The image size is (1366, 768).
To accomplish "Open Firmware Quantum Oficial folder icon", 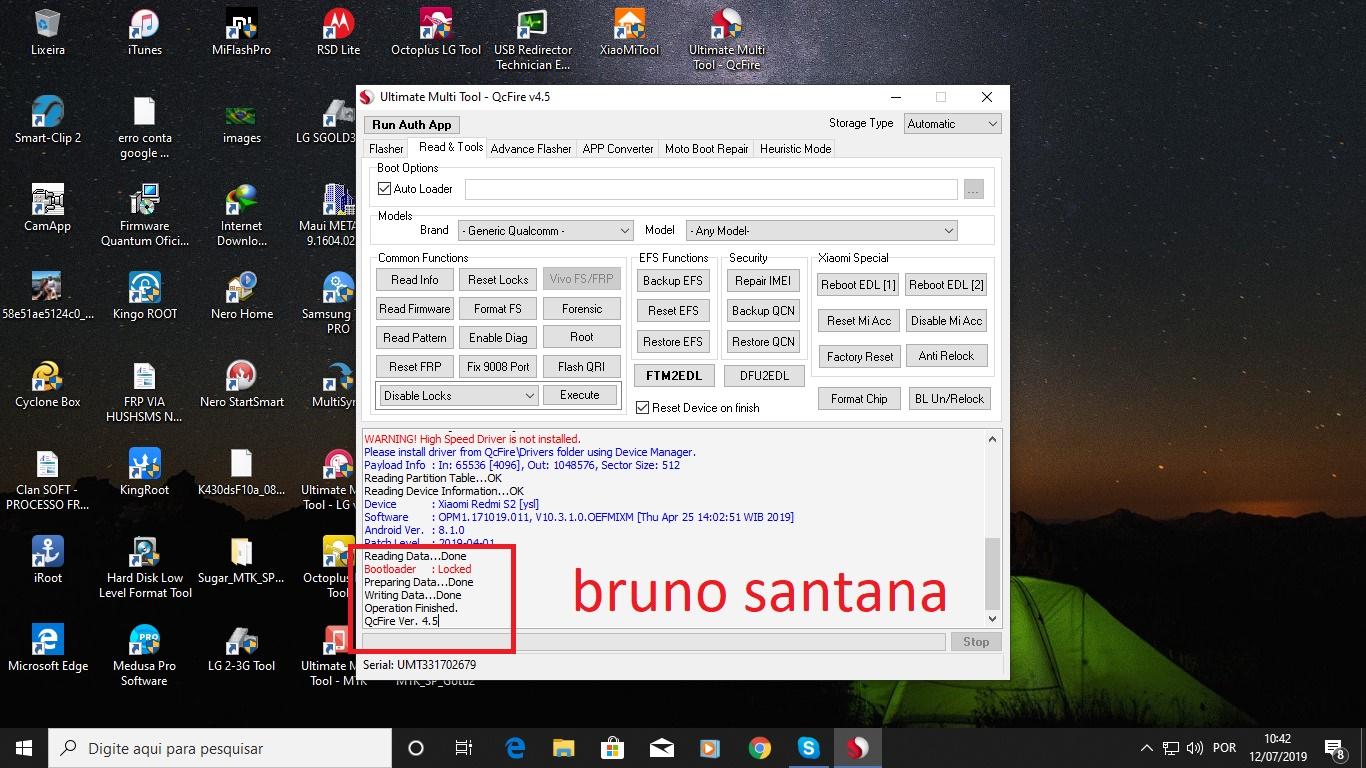I will pyautogui.click(x=144, y=216).
